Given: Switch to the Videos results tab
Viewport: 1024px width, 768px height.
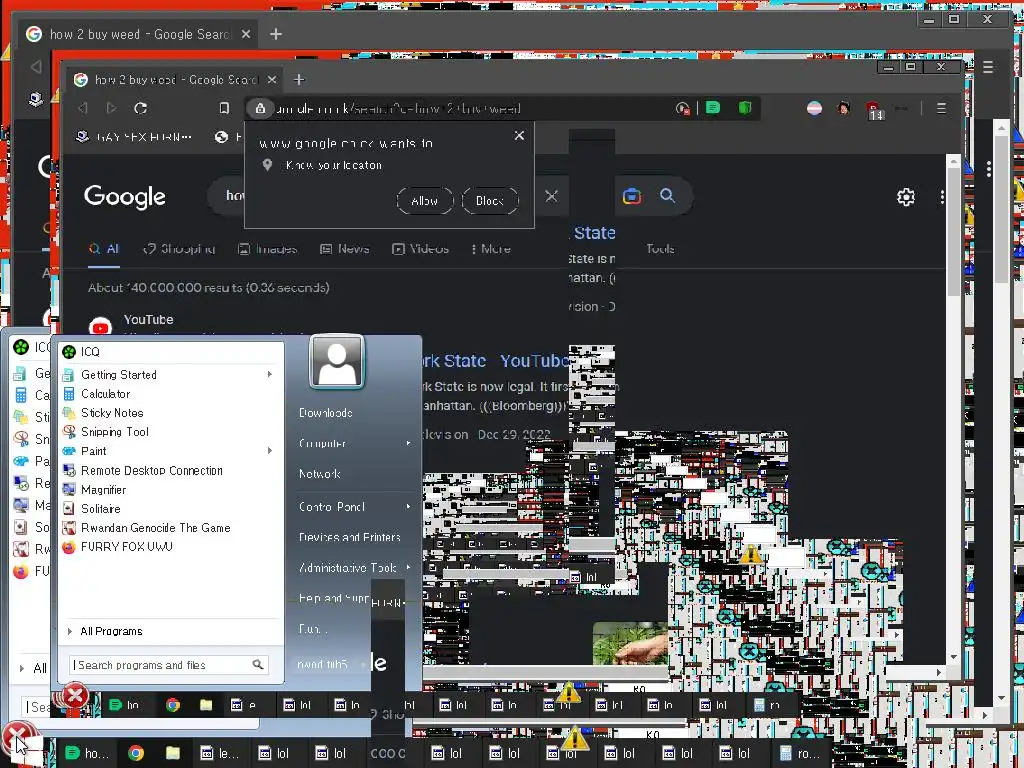Looking at the screenshot, I should coord(421,249).
